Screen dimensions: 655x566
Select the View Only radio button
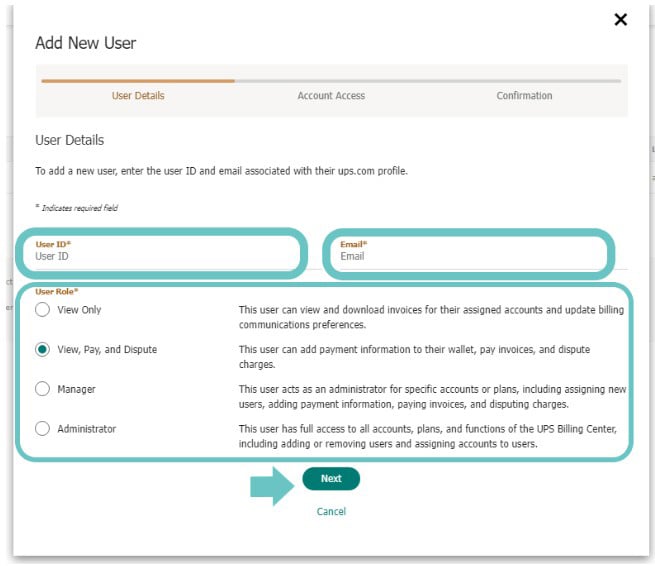tap(42, 310)
